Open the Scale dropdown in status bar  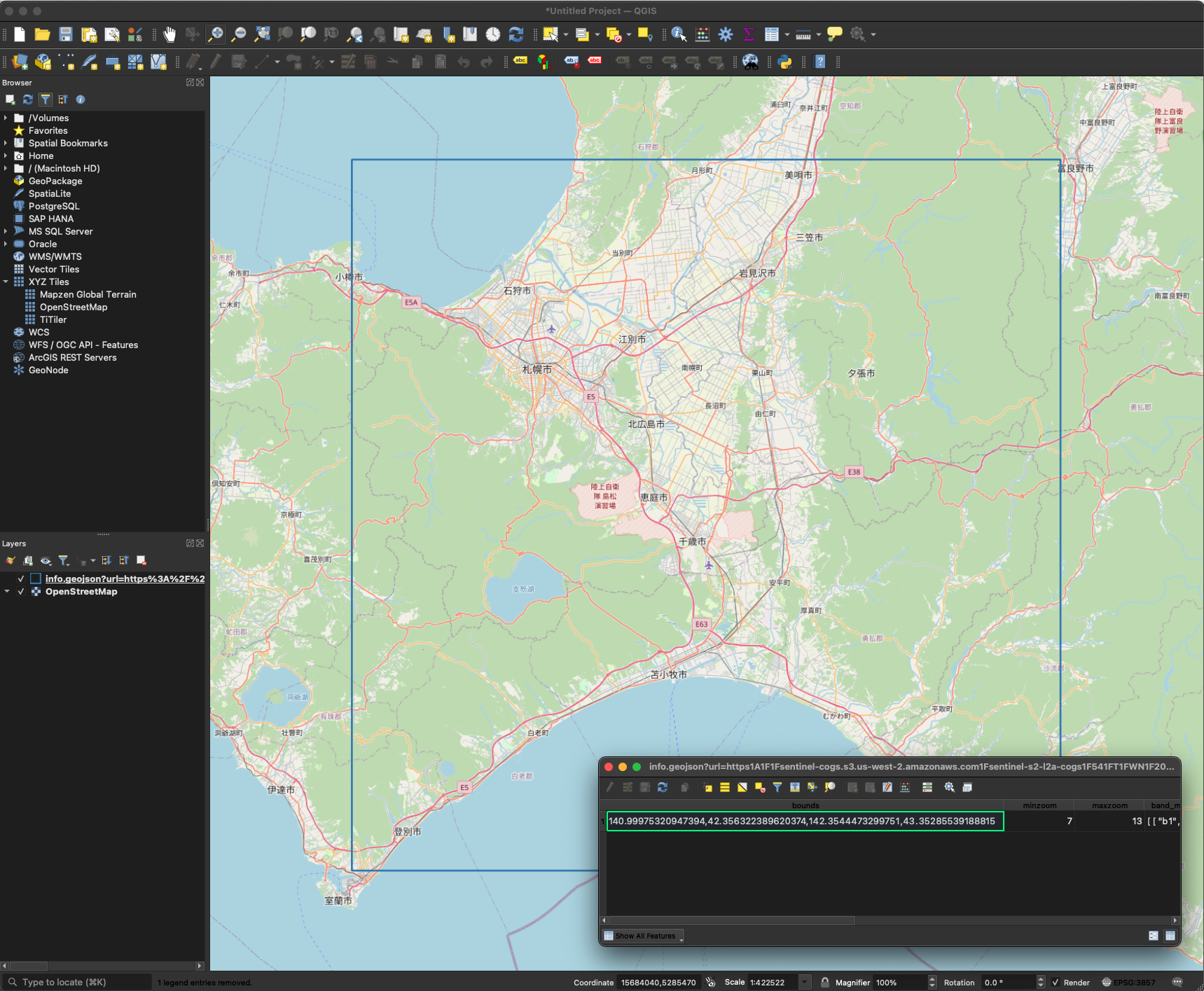click(805, 983)
